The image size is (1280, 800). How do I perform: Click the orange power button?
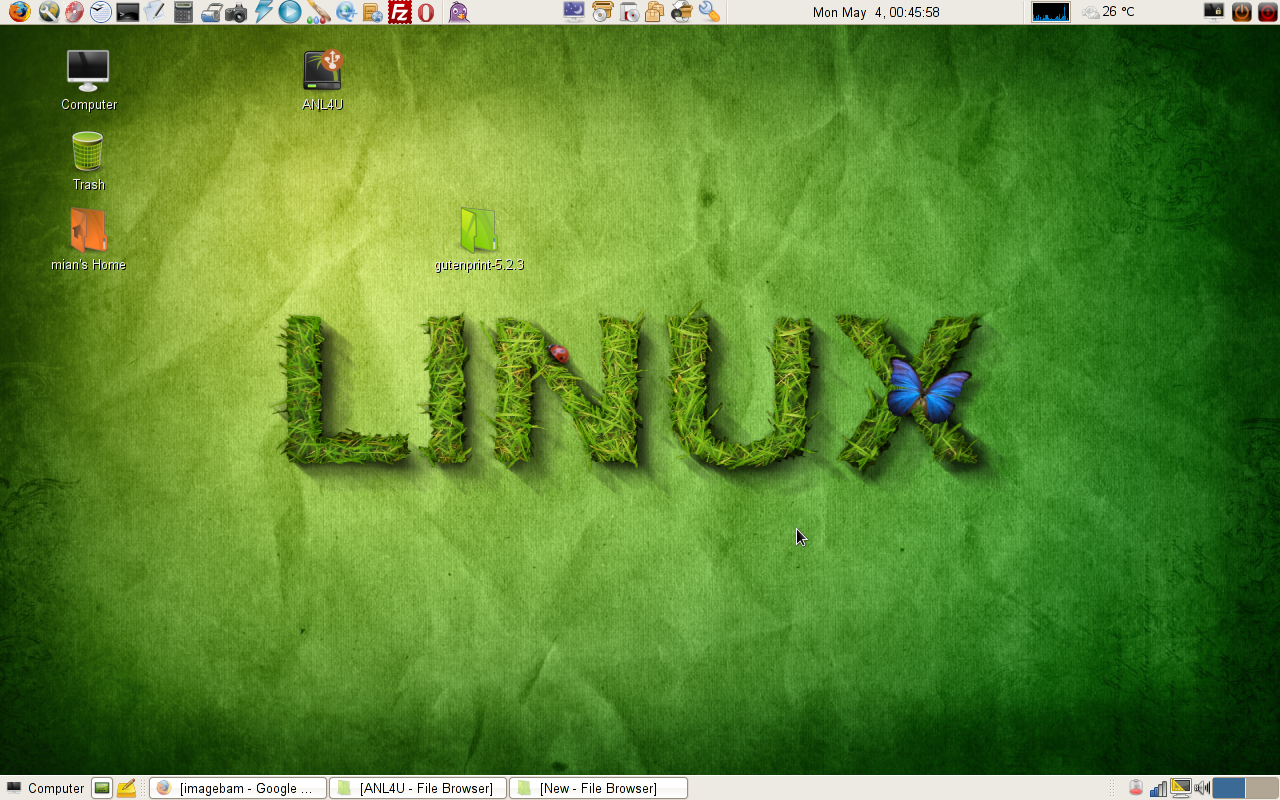coord(1241,12)
